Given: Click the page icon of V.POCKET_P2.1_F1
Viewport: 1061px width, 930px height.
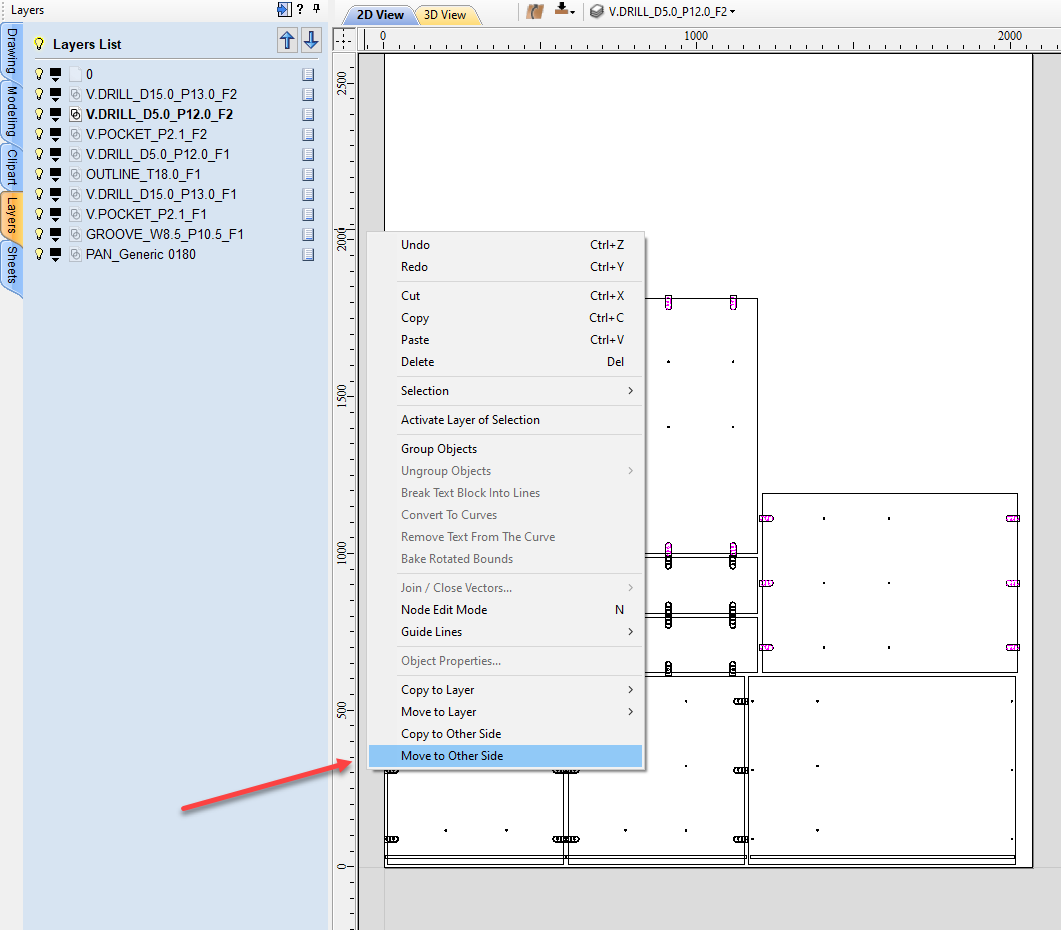Looking at the screenshot, I should (308, 215).
